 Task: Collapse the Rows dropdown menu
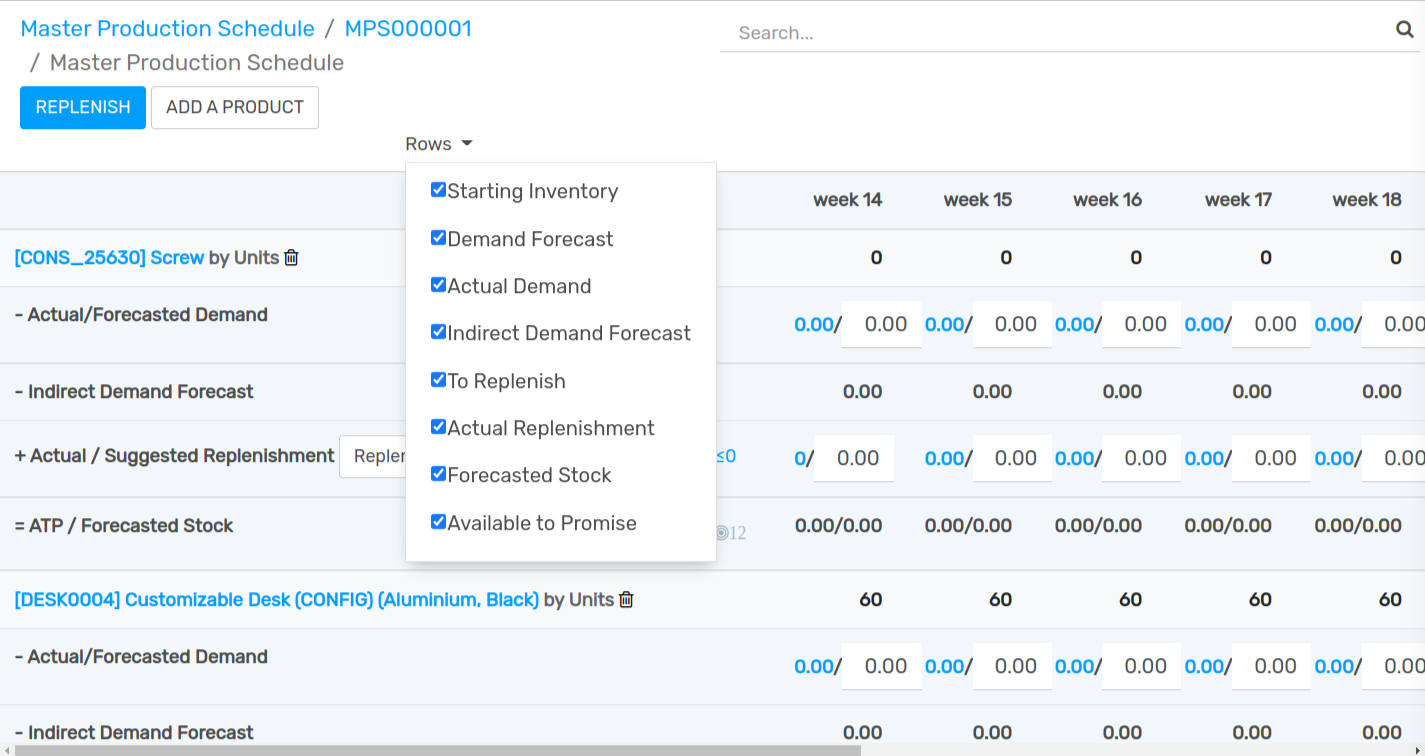[438, 144]
